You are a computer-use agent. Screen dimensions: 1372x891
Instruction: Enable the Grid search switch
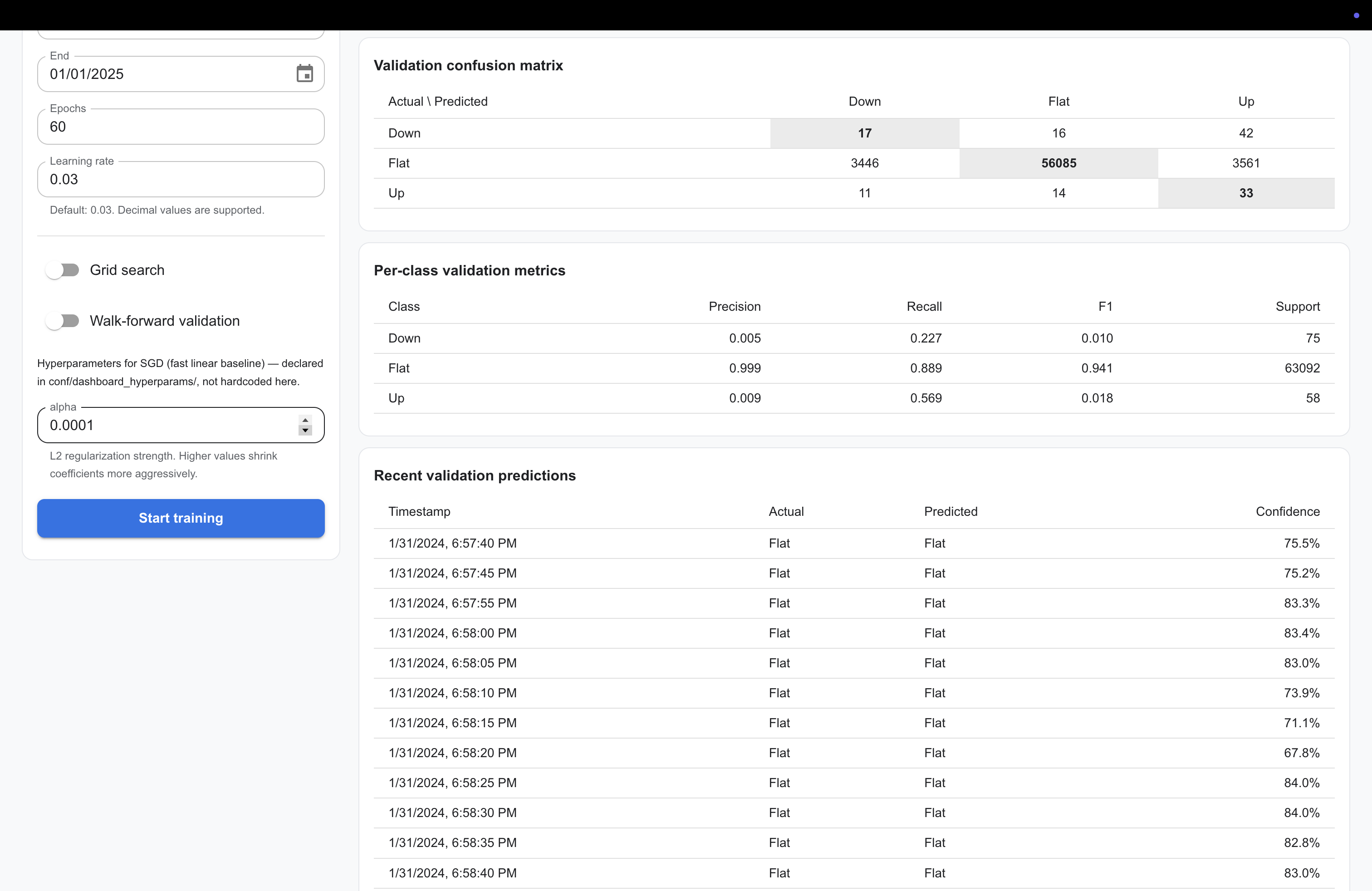[63, 270]
